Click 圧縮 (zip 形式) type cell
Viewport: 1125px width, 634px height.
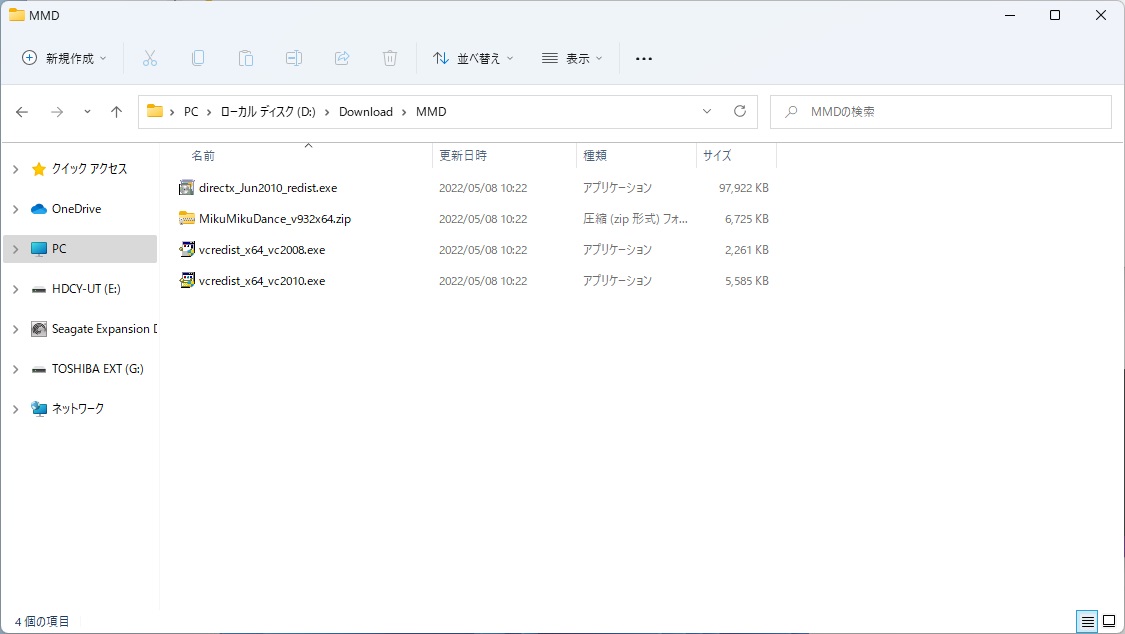coord(635,219)
